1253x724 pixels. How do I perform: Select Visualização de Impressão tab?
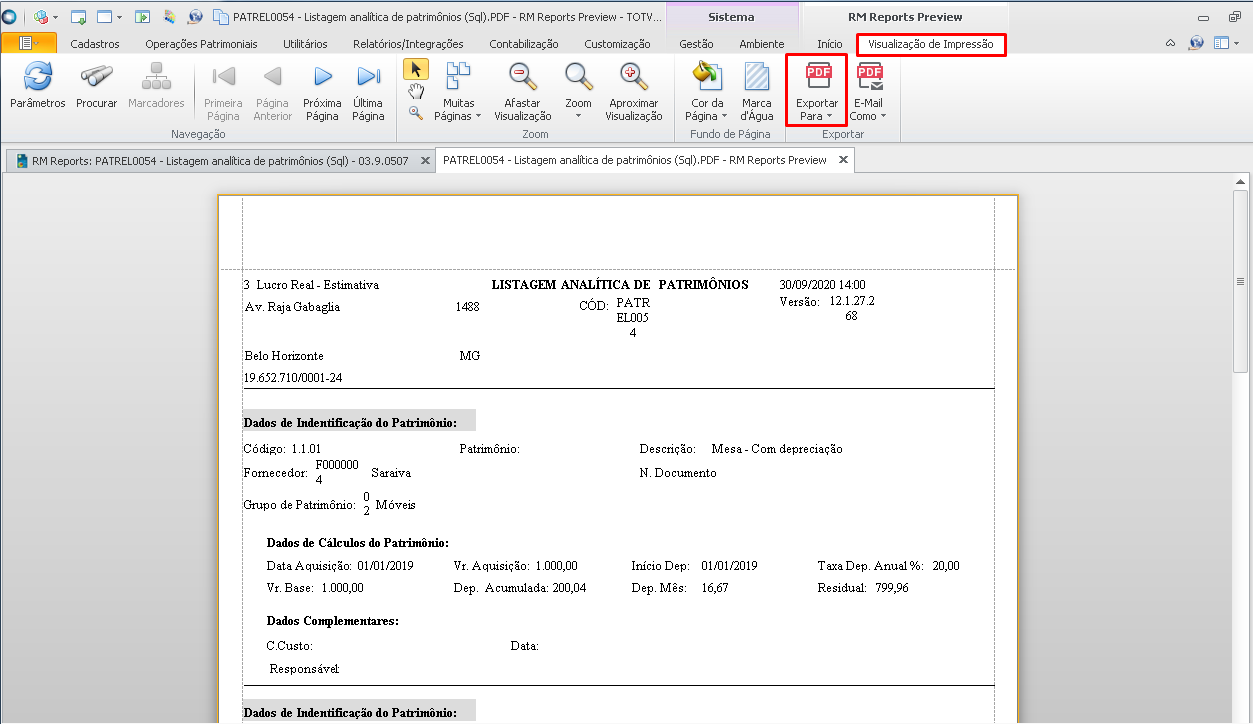click(x=931, y=44)
